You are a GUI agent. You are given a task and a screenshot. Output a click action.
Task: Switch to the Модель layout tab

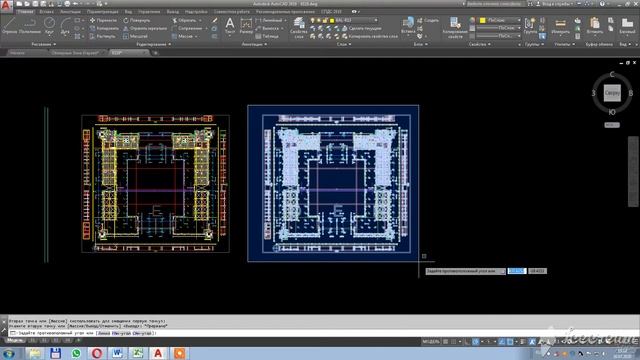[x=15, y=340]
